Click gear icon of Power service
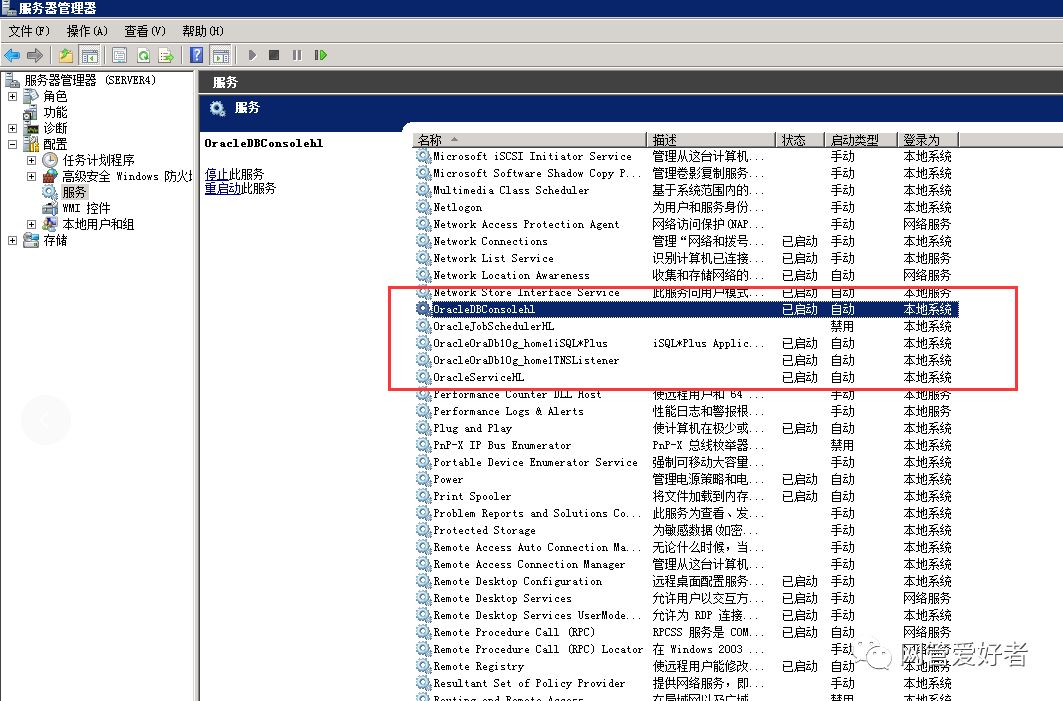The image size is (1063, 701). tap(424, 479)
